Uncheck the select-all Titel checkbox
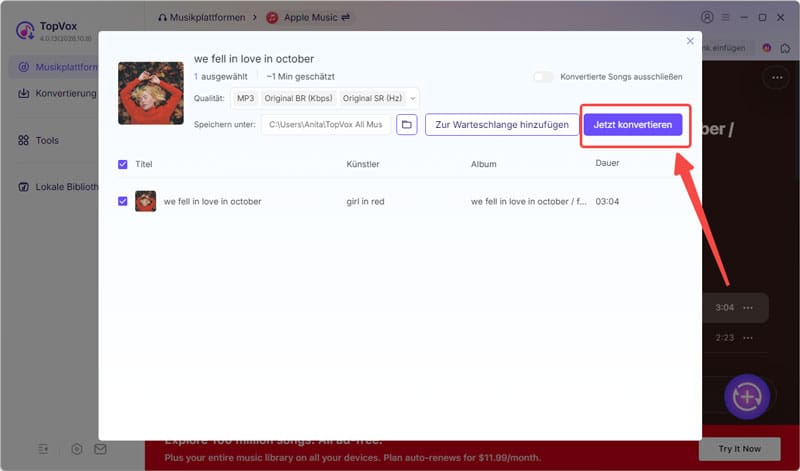Image resolution: width=800 pixels, height=471 pixels. [x=122, y=164]
